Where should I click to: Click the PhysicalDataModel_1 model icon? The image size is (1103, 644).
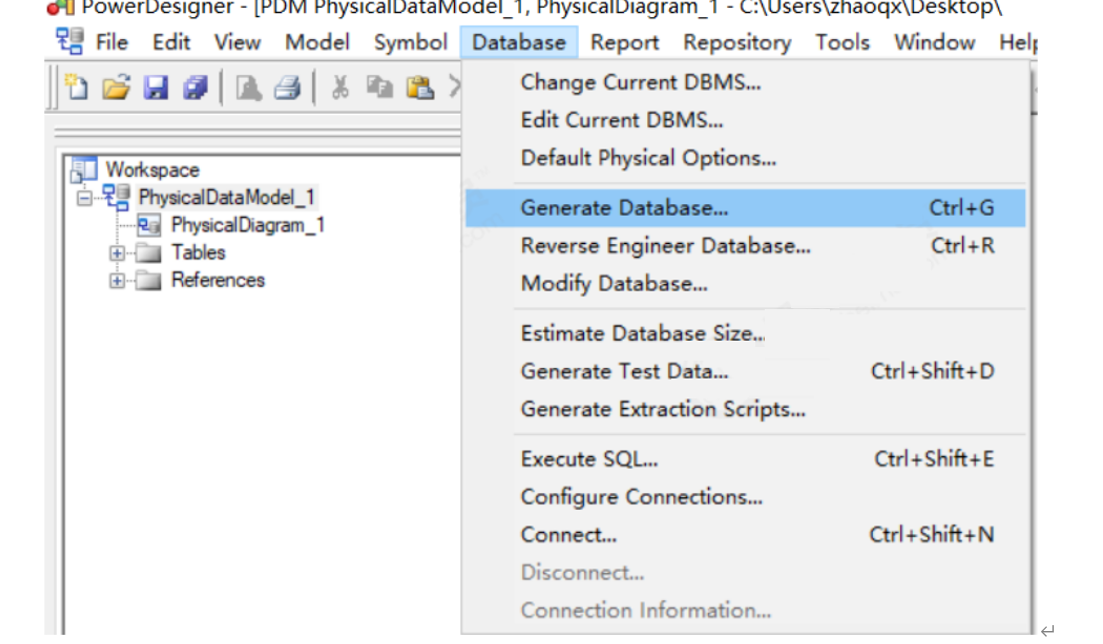[x=117, y=197]
